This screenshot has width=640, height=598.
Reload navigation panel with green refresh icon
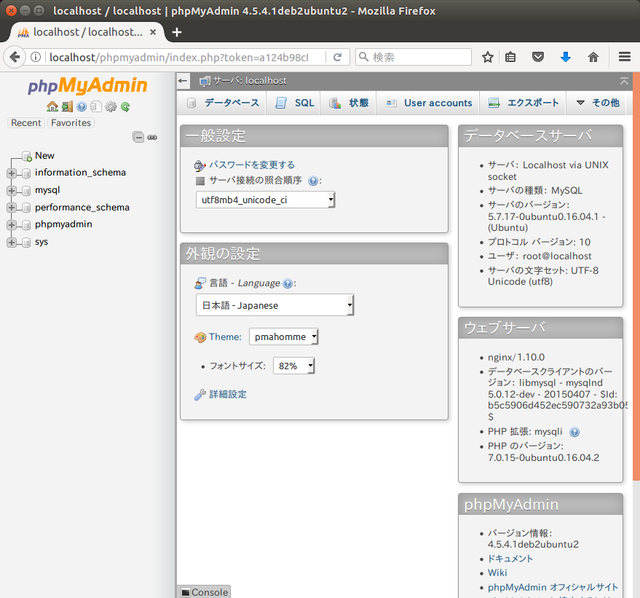tap(125, 107)
